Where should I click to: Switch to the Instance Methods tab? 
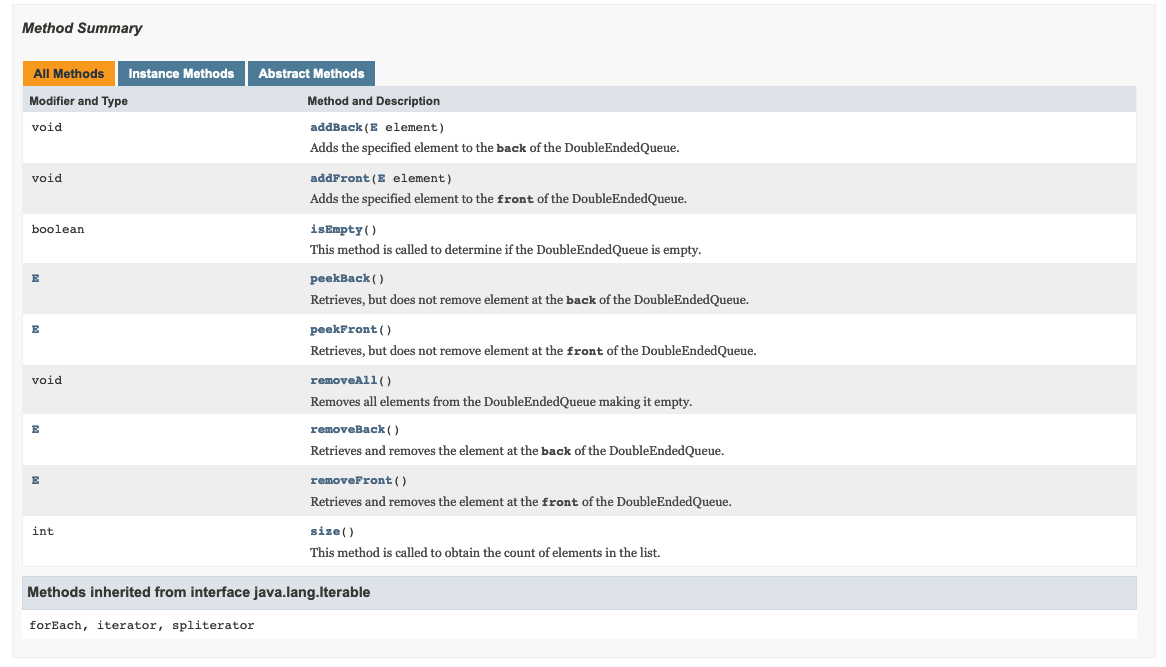pos(181,73)
